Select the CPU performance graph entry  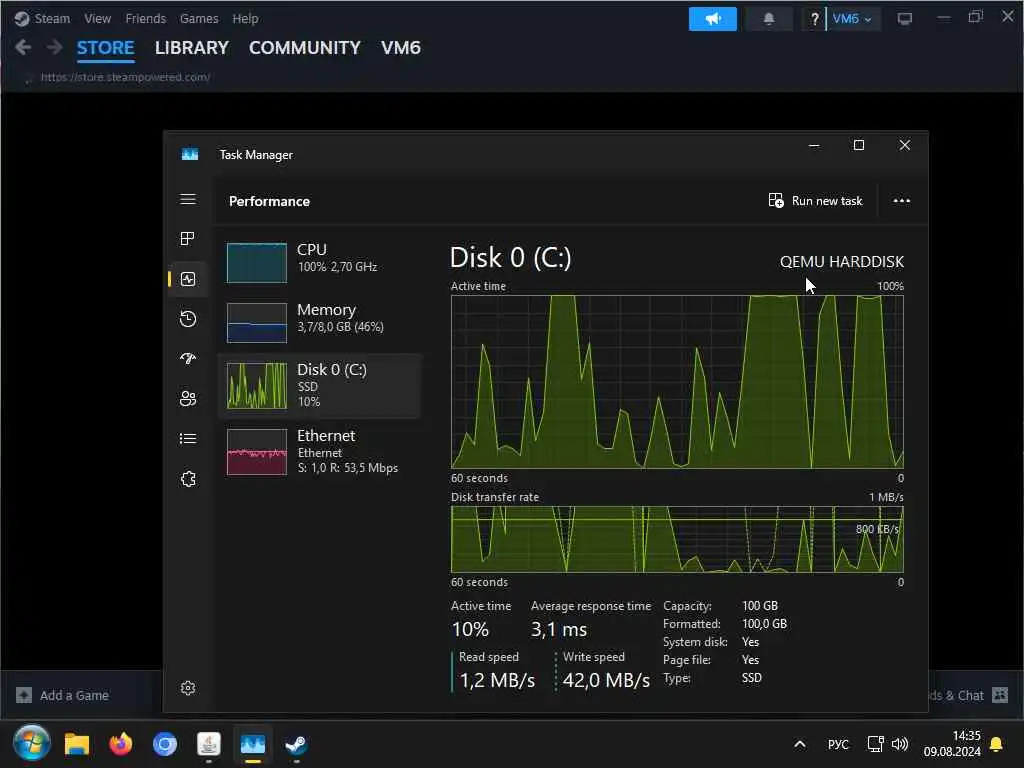(320, 262)
